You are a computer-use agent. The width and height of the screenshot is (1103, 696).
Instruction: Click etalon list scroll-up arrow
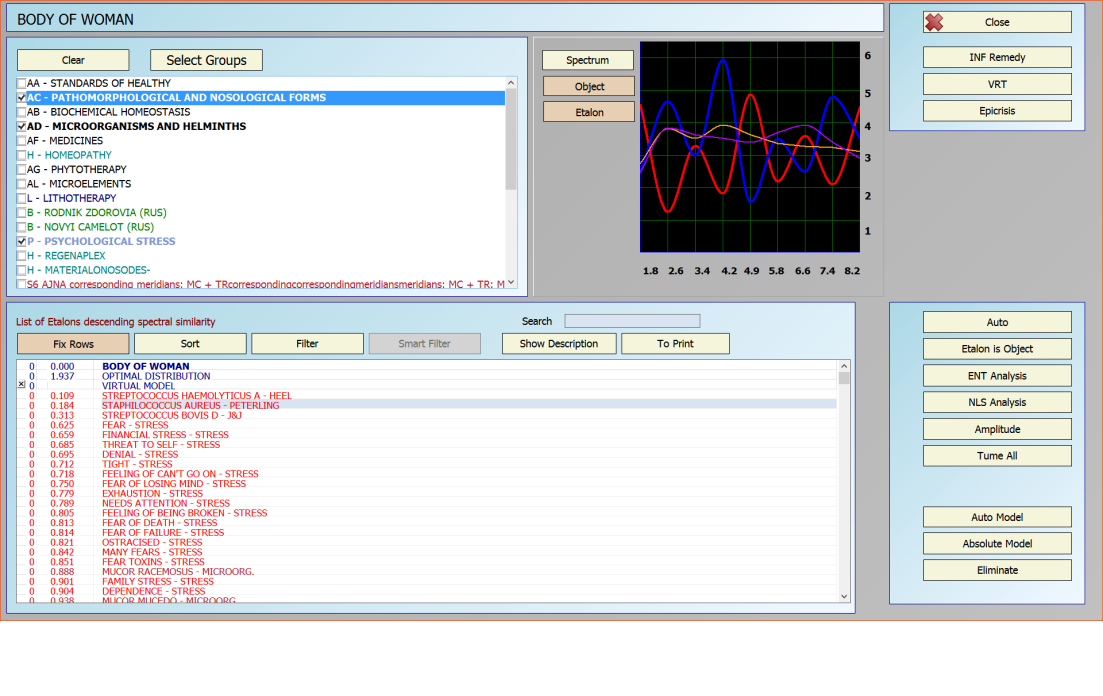(x=844, y=366)
